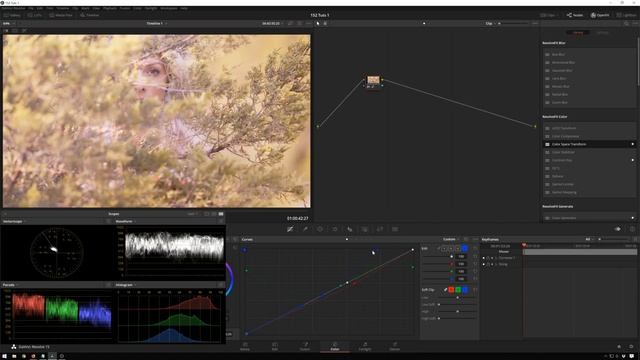Viewport: 640px width, 360px height.
Task: Show the Keyframes palette icon
Action: (x=618, y=229)
